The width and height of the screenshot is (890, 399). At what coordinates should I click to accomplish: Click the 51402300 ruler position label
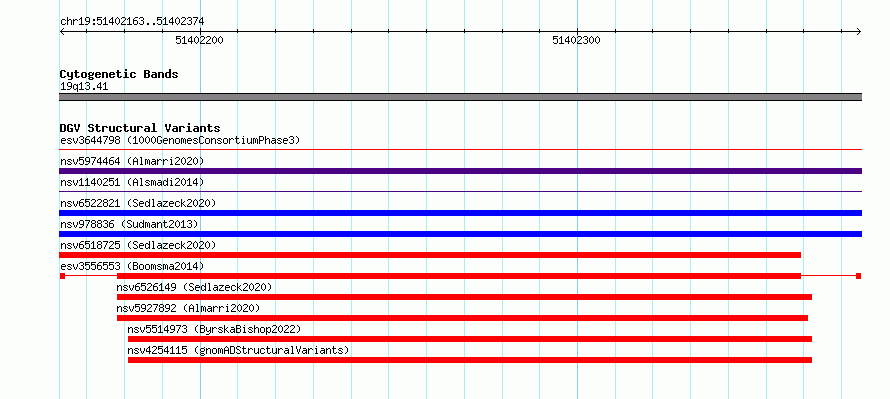pyautogui.click(x=576, y=40)
